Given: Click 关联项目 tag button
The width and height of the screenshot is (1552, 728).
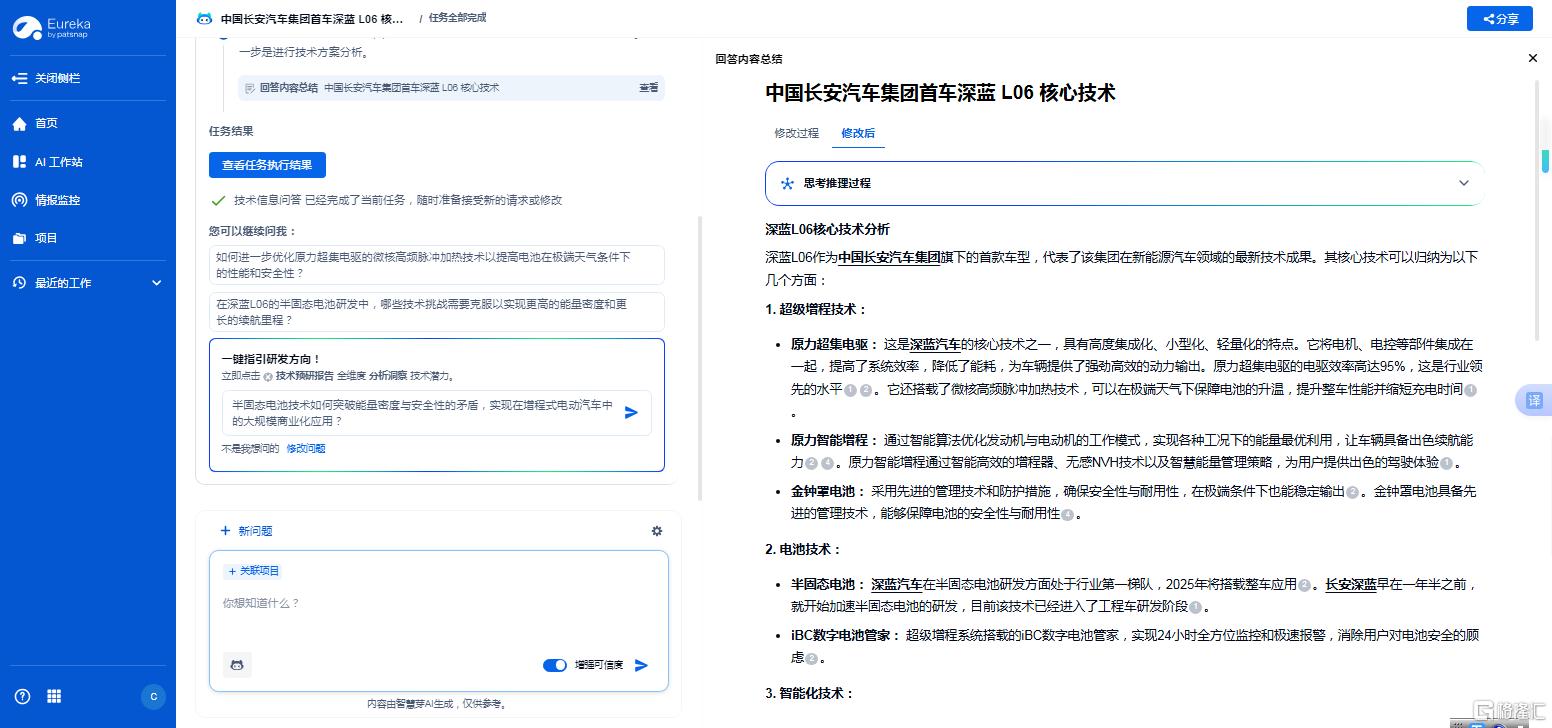Looking at the screenshot, I should coord(253,571).
